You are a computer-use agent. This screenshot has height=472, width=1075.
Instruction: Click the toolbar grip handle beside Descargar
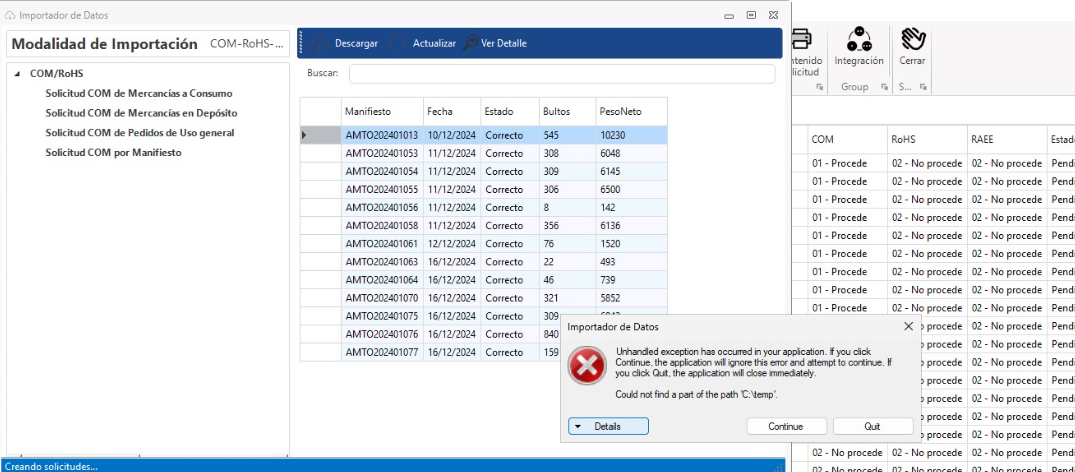tap(301, 43)
